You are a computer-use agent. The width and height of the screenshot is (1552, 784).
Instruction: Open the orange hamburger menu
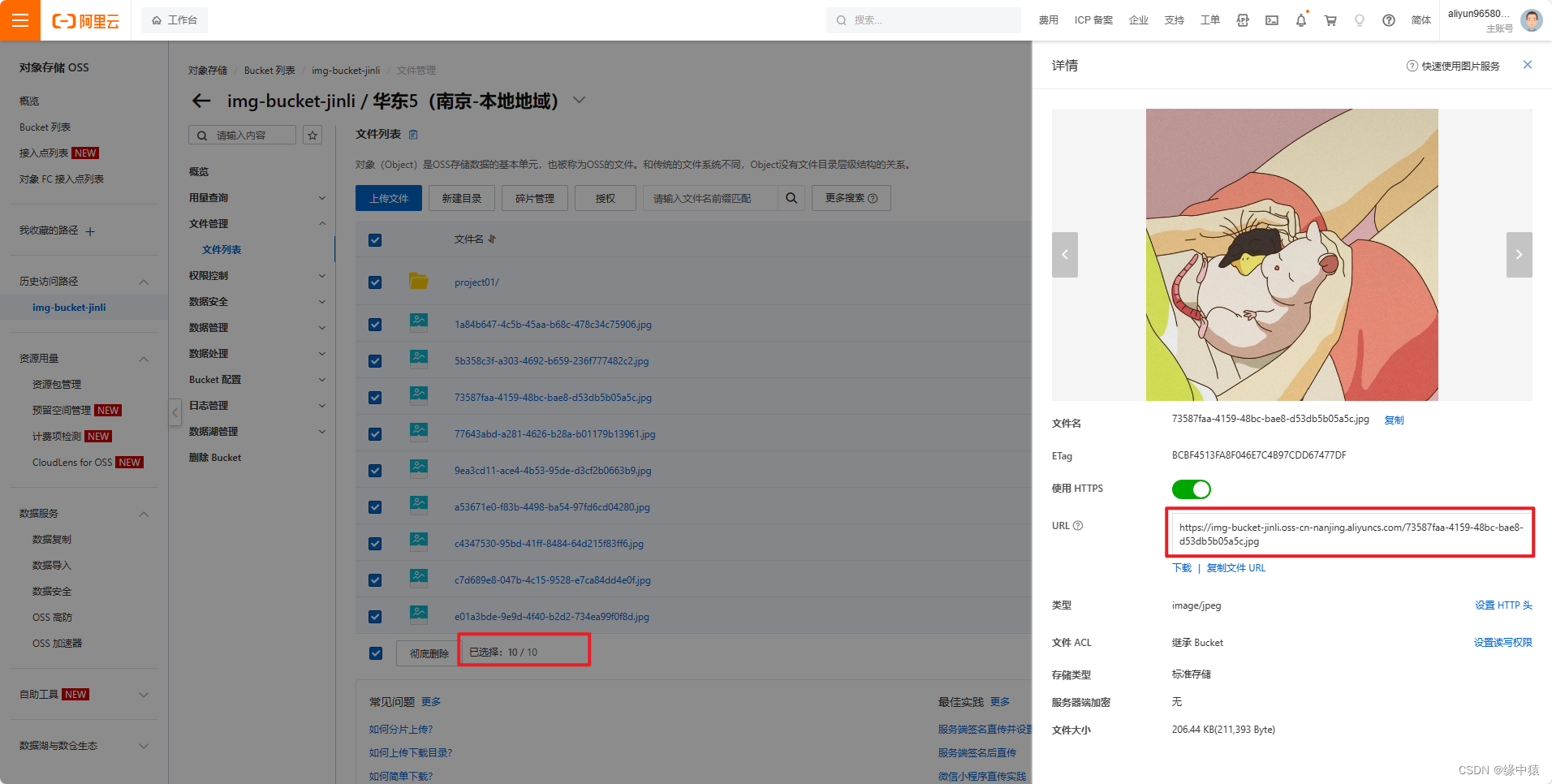(x=20, y=20)
